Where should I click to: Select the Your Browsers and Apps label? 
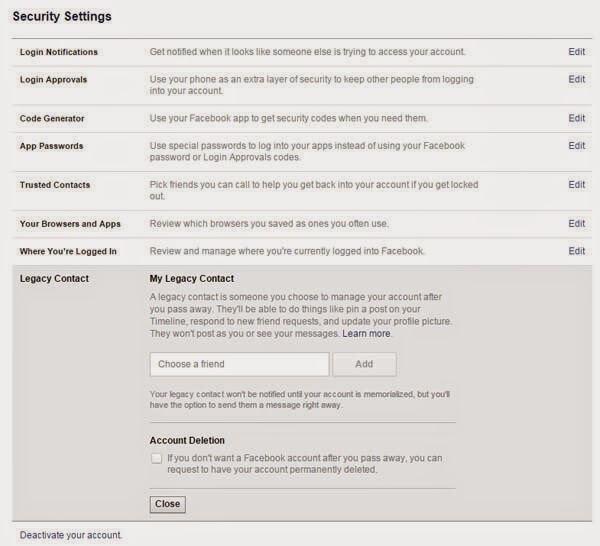pyautogui.click(x=69, y=224)
